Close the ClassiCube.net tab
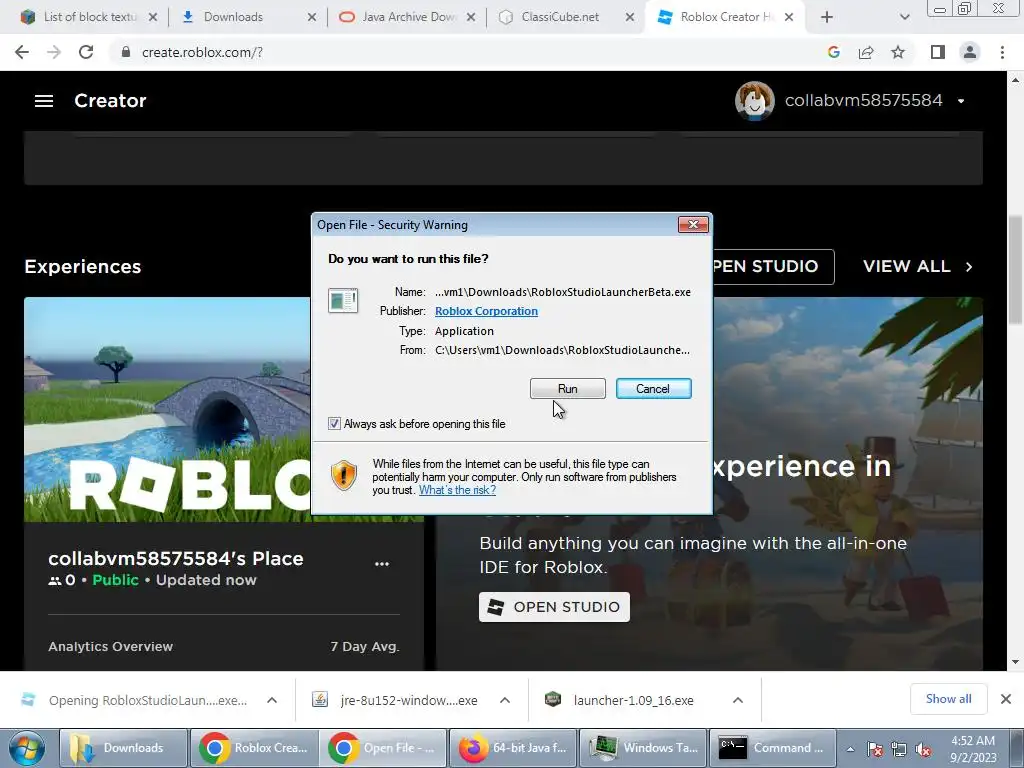This screenshot has width=1024, height=768. pyautogui.click(x=630, y=17)
